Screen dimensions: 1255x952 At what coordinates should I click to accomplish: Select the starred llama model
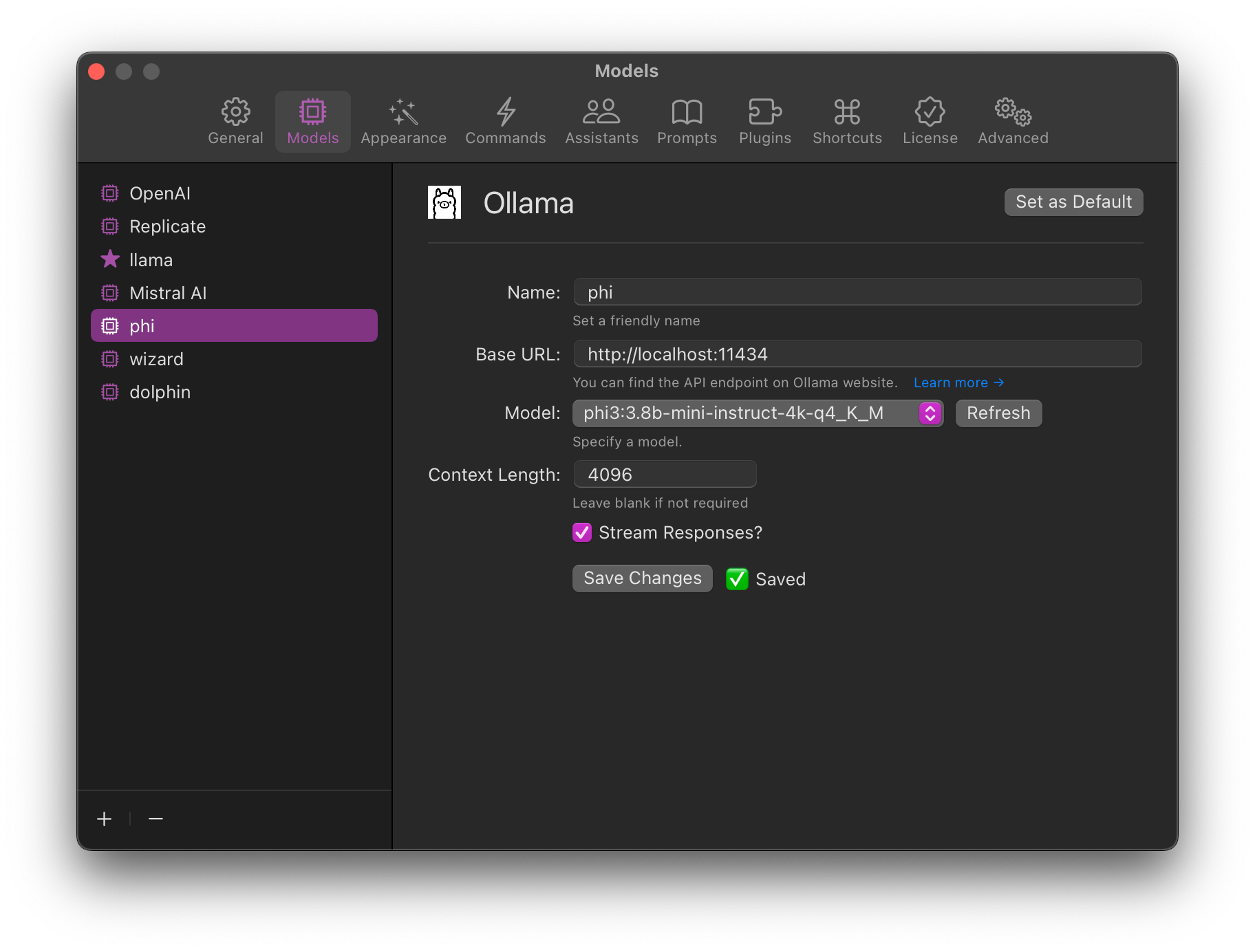234,259
